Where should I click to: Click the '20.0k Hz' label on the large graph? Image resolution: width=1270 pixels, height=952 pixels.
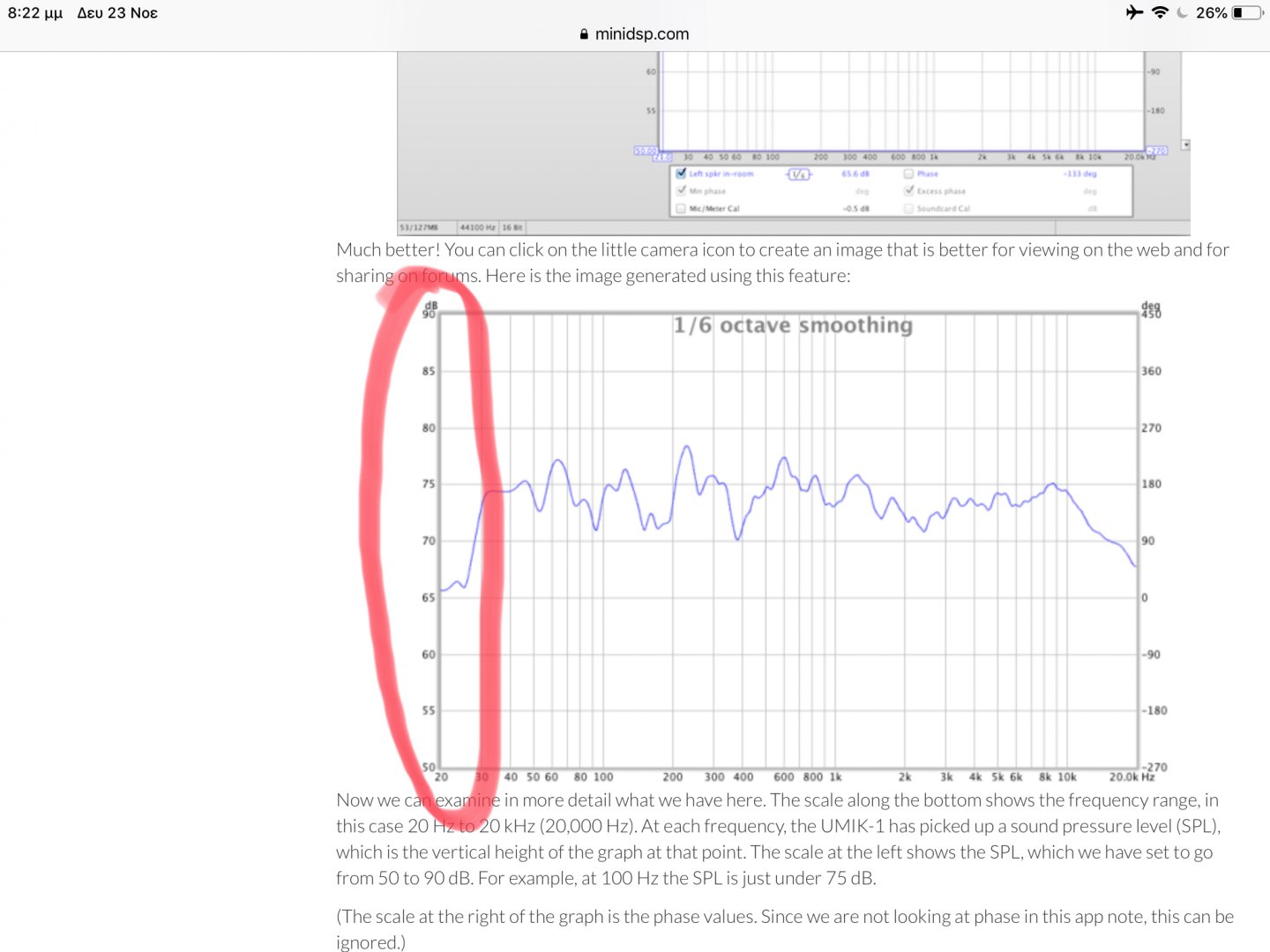(1132, 777)
